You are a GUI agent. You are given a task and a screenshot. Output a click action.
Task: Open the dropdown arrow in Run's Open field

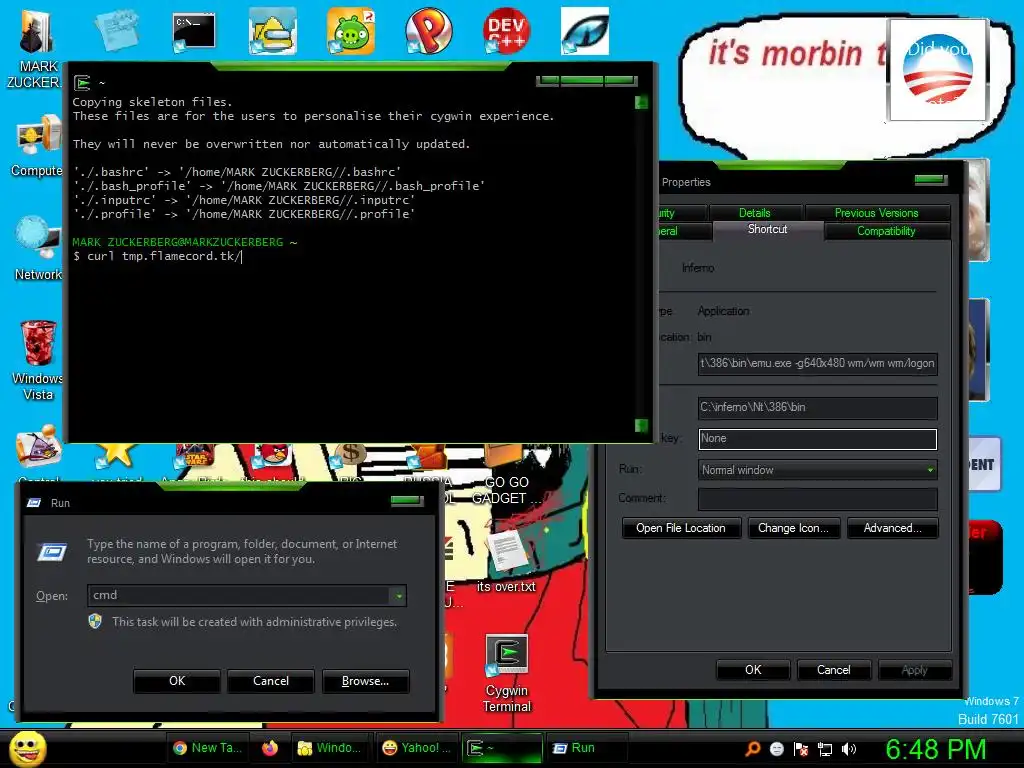[398, 596]
